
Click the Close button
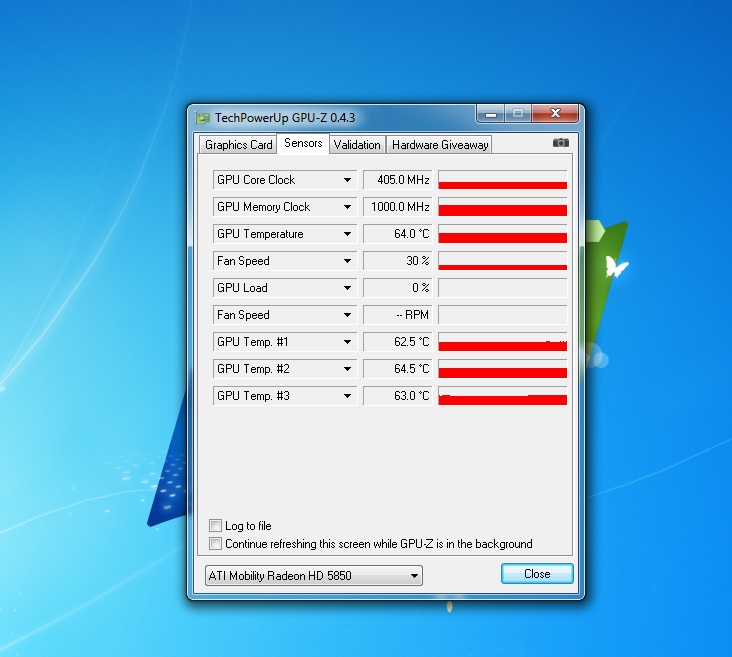point(537,573)
